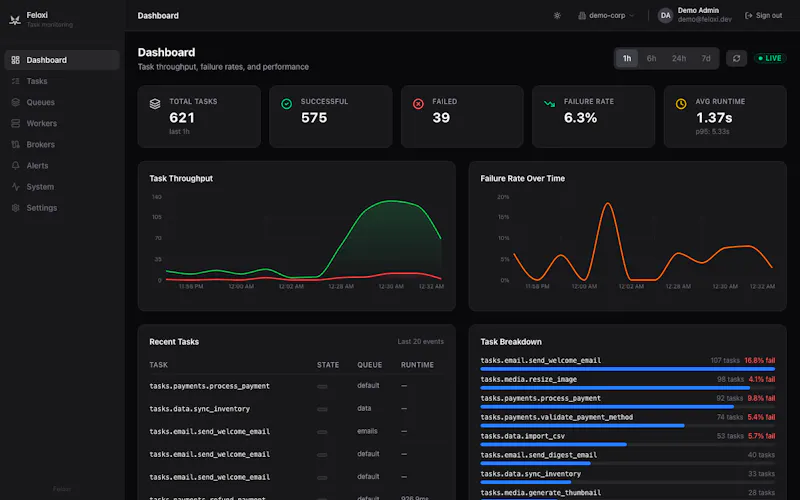Switch time range to 6h
Viewport: 800px width, 500px height.
click(652, 58)
